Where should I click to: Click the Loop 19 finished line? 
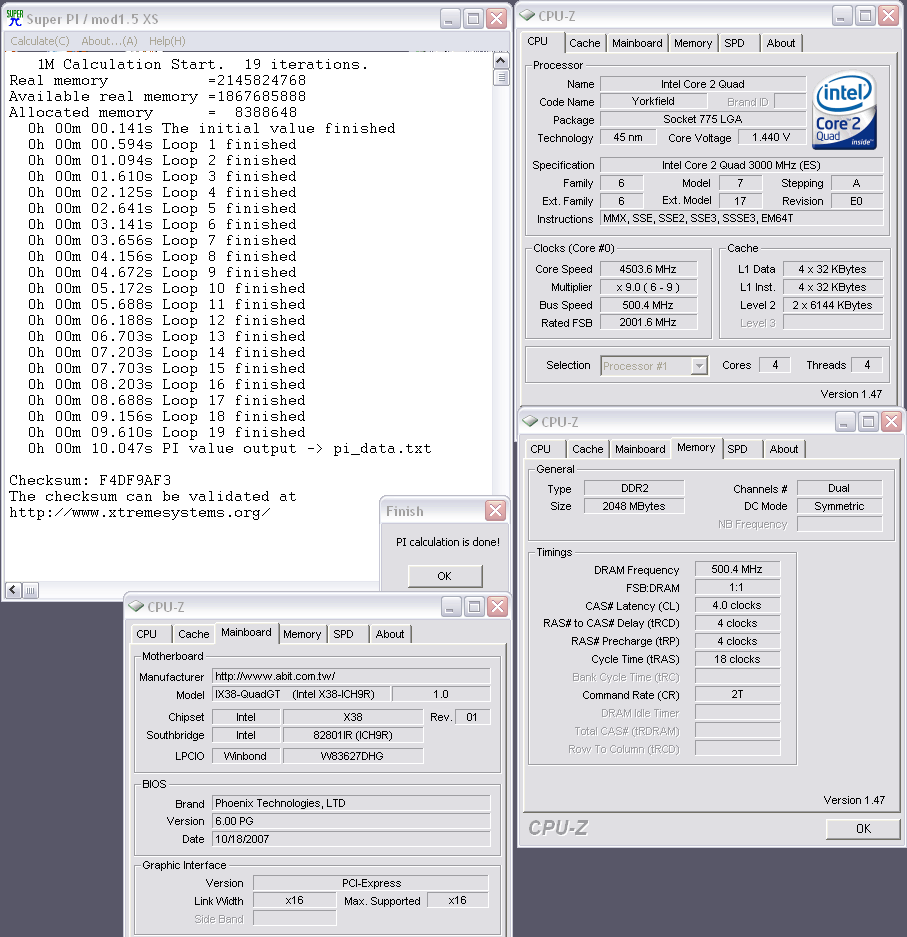pos(167,432)
